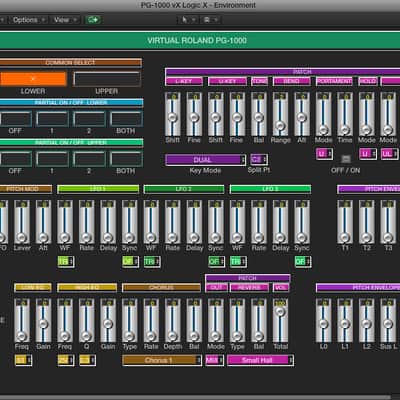400x400 pixels.
Task: Set Partial Lower to OFF
Action: point(15,119)
